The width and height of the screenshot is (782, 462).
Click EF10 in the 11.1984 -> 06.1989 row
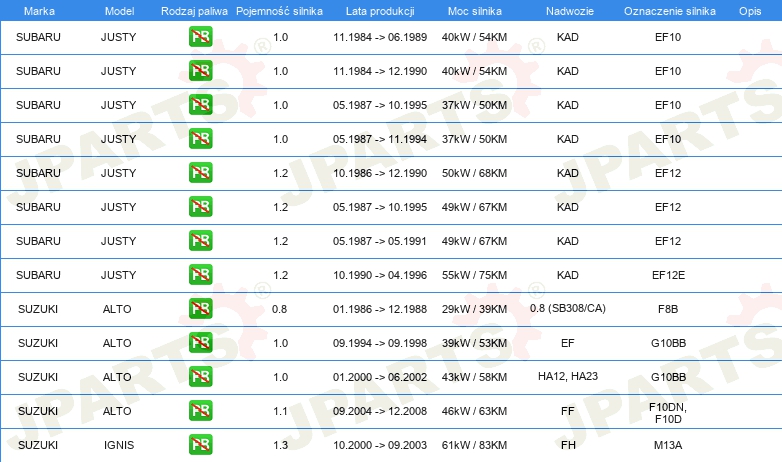pos(668,37)
